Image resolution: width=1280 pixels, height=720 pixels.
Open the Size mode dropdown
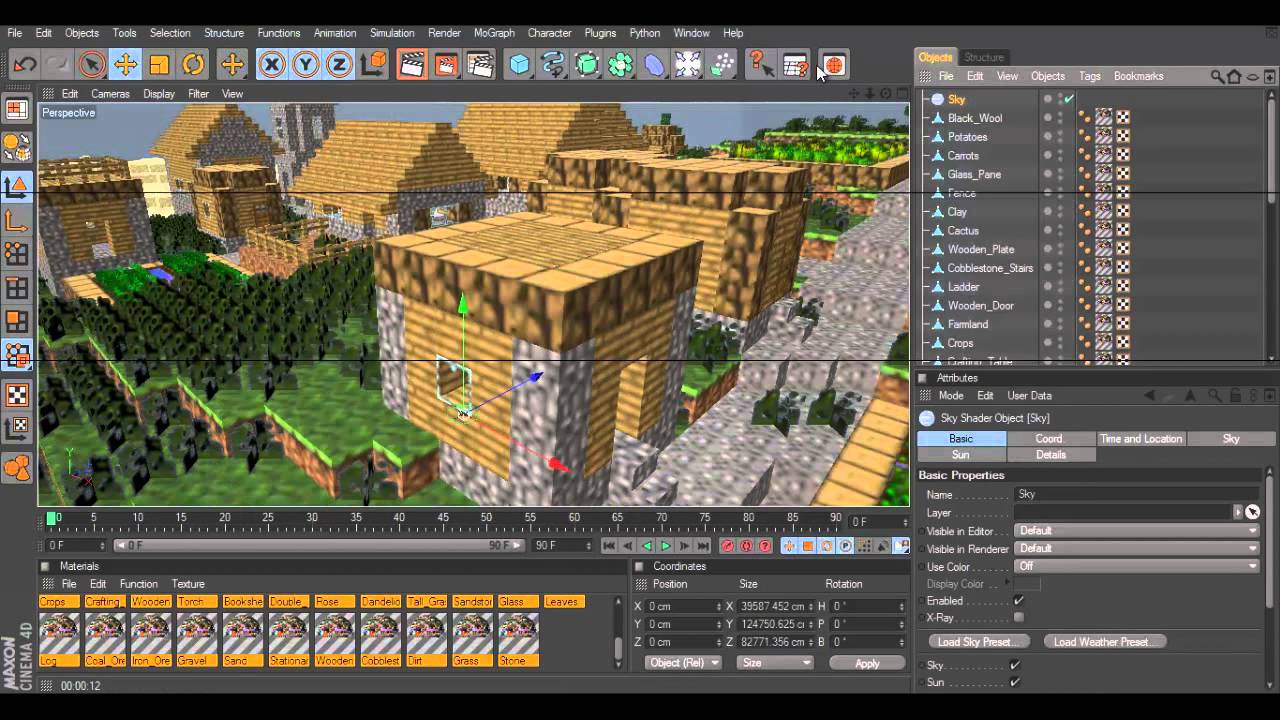click(x=775, y=663)
